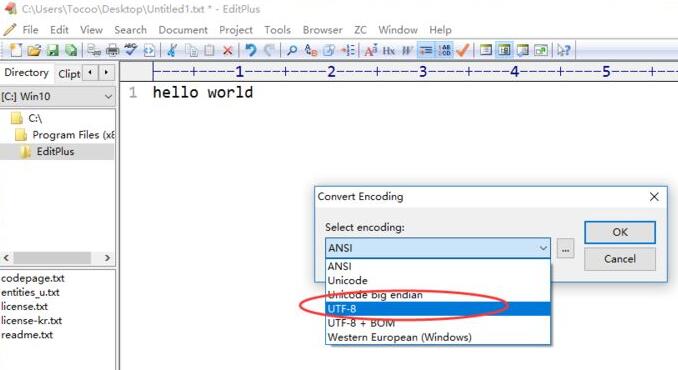Select entities_u.txt in file list
The image size is (678, 370).
30,293
